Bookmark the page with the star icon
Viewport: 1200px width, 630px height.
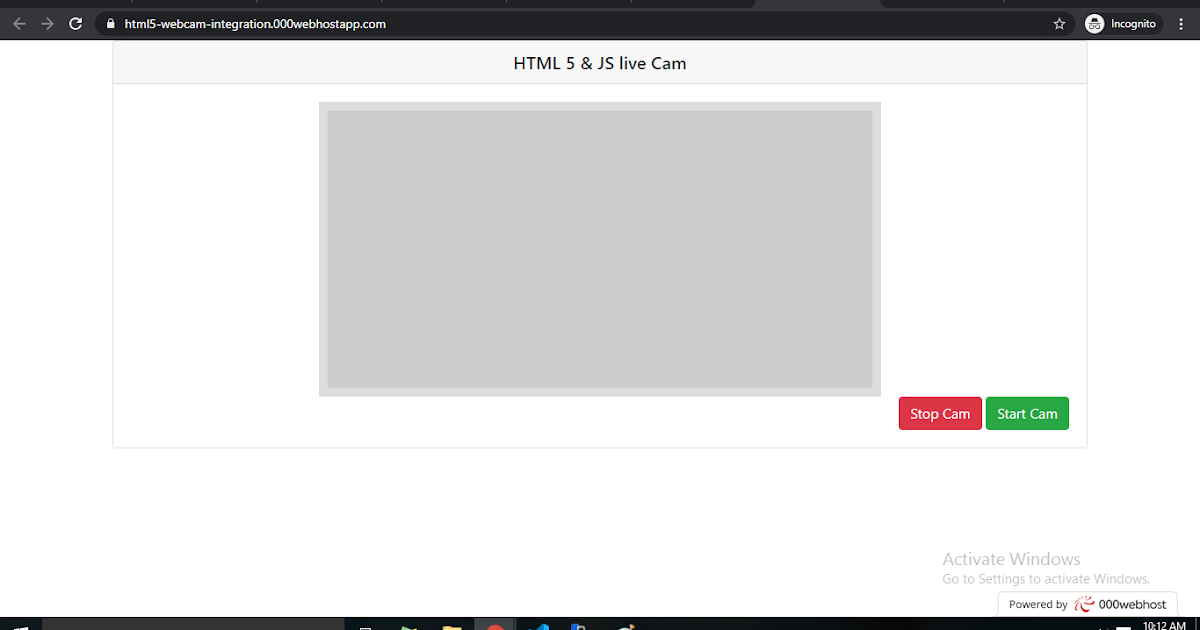coord(1058,23)
